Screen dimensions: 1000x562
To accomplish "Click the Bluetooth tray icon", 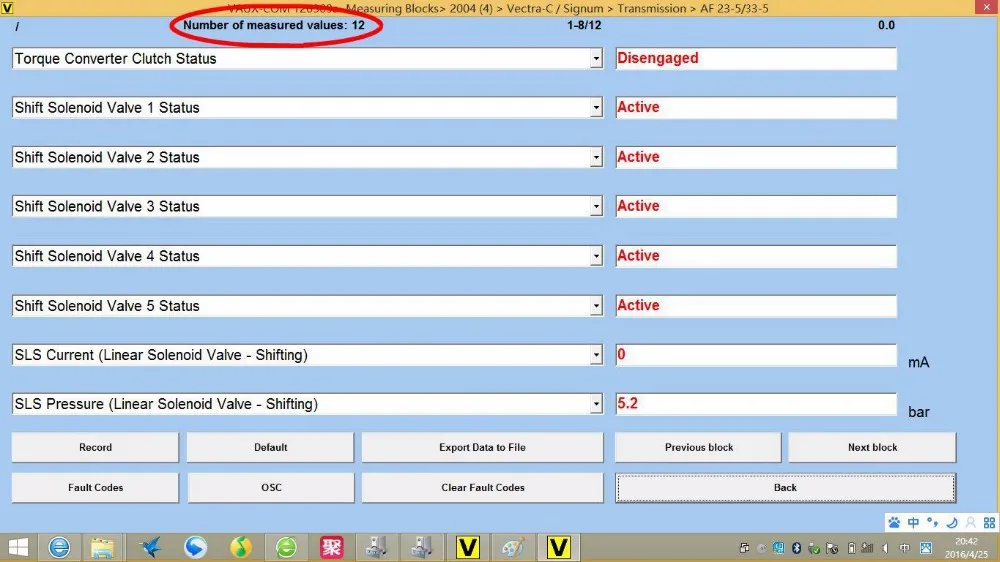I will point(797,548).
